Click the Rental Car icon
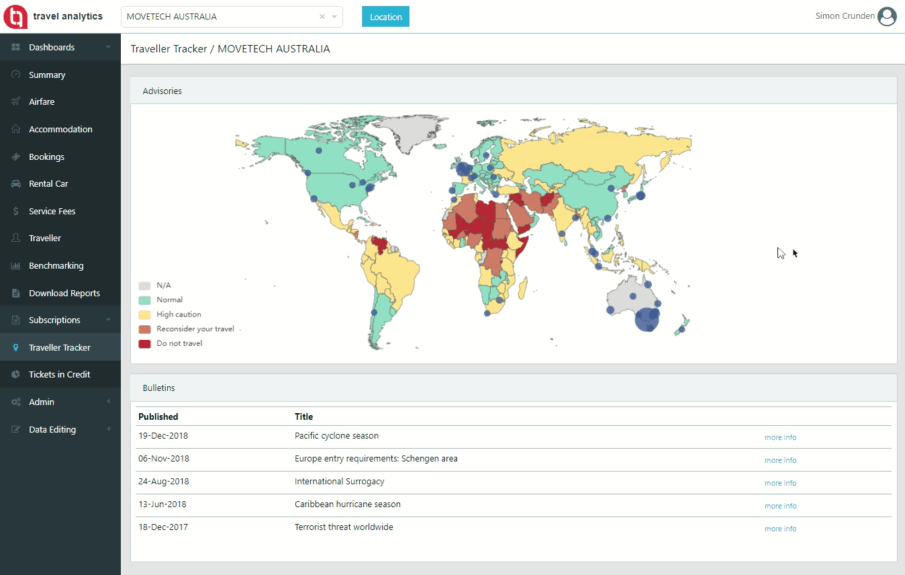The image size is (905, 575). [x=16, y=184]
